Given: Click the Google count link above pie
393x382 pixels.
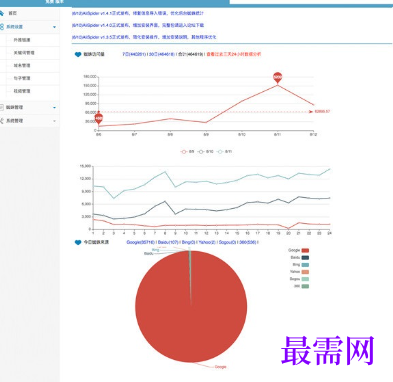Looking at the screenshot, I should click(x=140, y=242).
